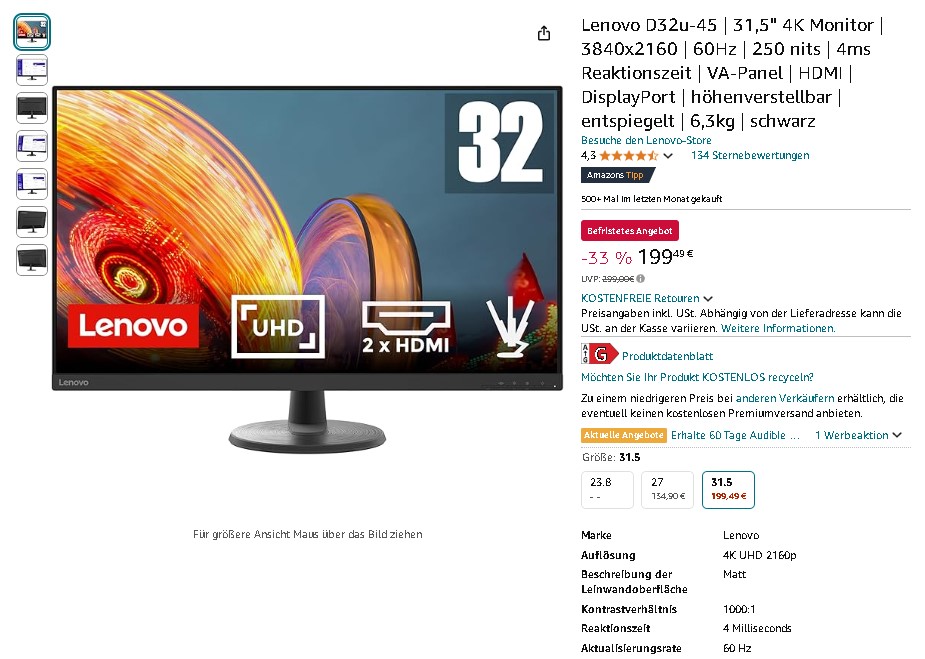
Task: Click the UVP info circle icon
Action: [x=641, y=278]
